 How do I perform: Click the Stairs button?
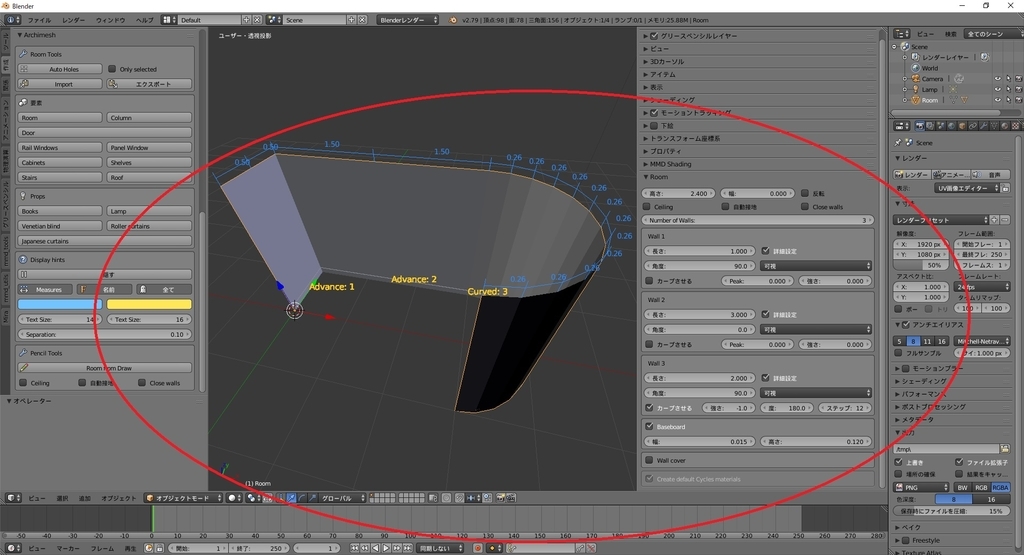[x=60, y=178]
